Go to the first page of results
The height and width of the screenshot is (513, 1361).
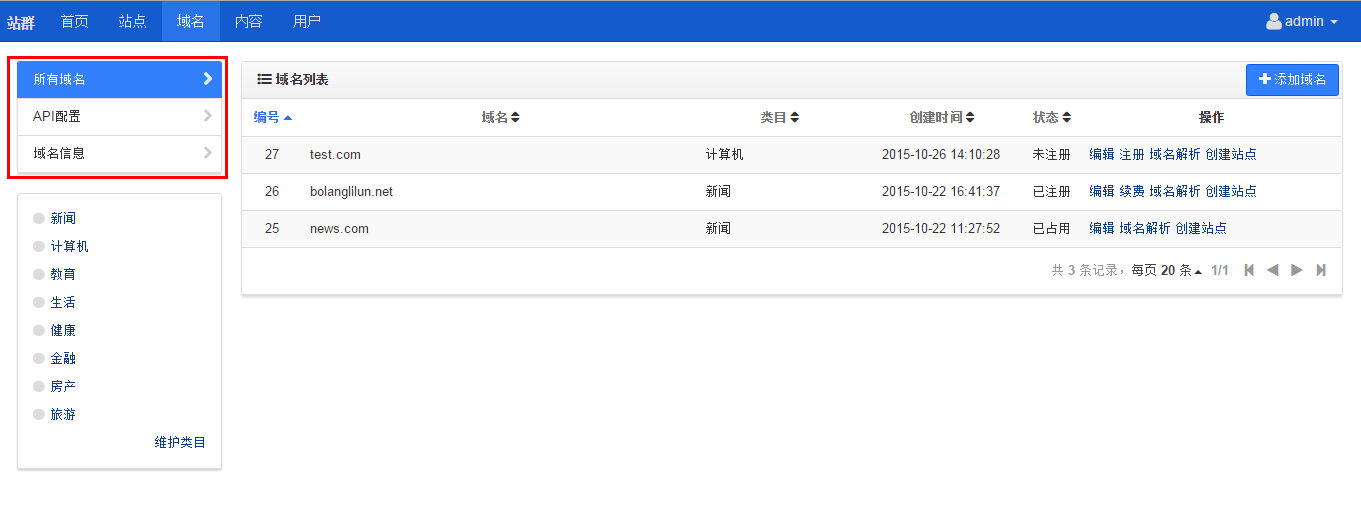(x=1249, y=270)
